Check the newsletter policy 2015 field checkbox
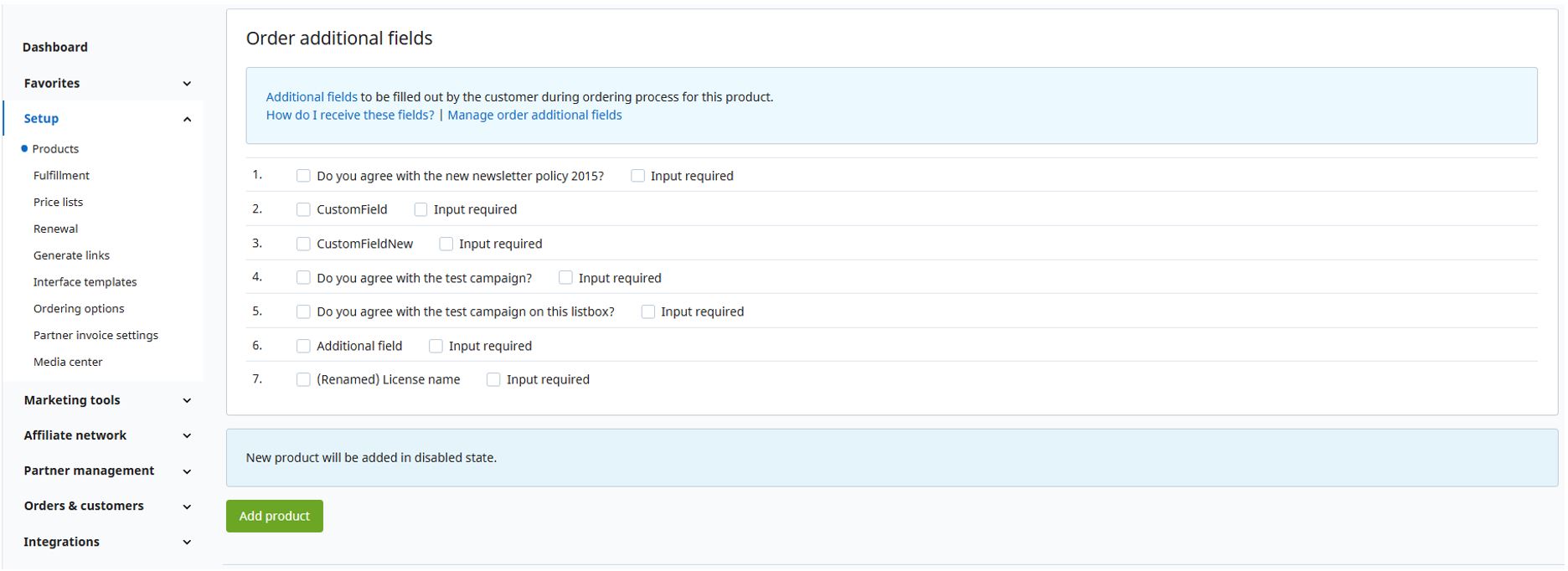1568x571 pixels. tap(303, 176)
